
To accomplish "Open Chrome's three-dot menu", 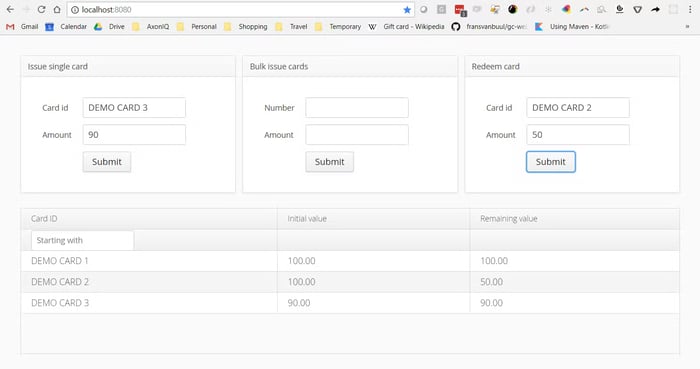I will 690,9.
